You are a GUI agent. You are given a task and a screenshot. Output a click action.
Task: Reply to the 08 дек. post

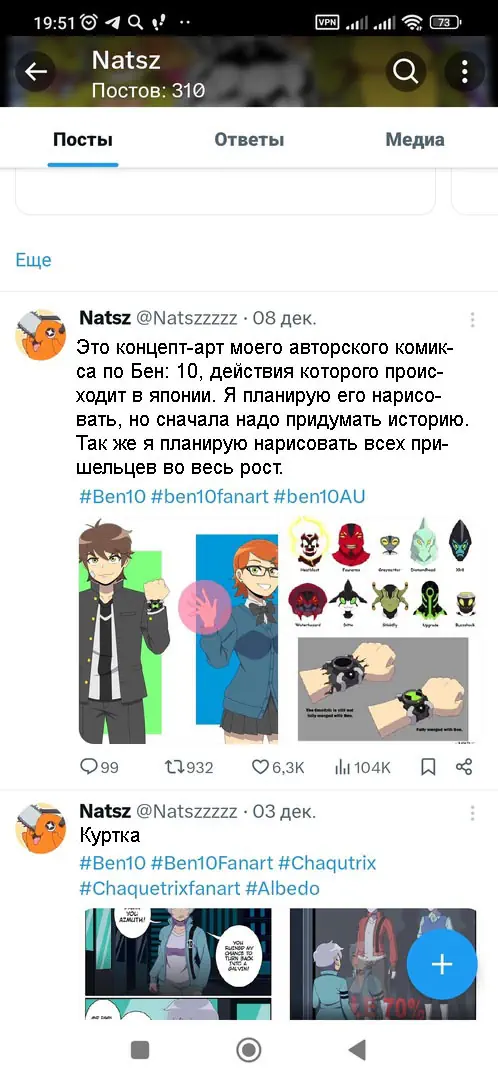point(99,767)
